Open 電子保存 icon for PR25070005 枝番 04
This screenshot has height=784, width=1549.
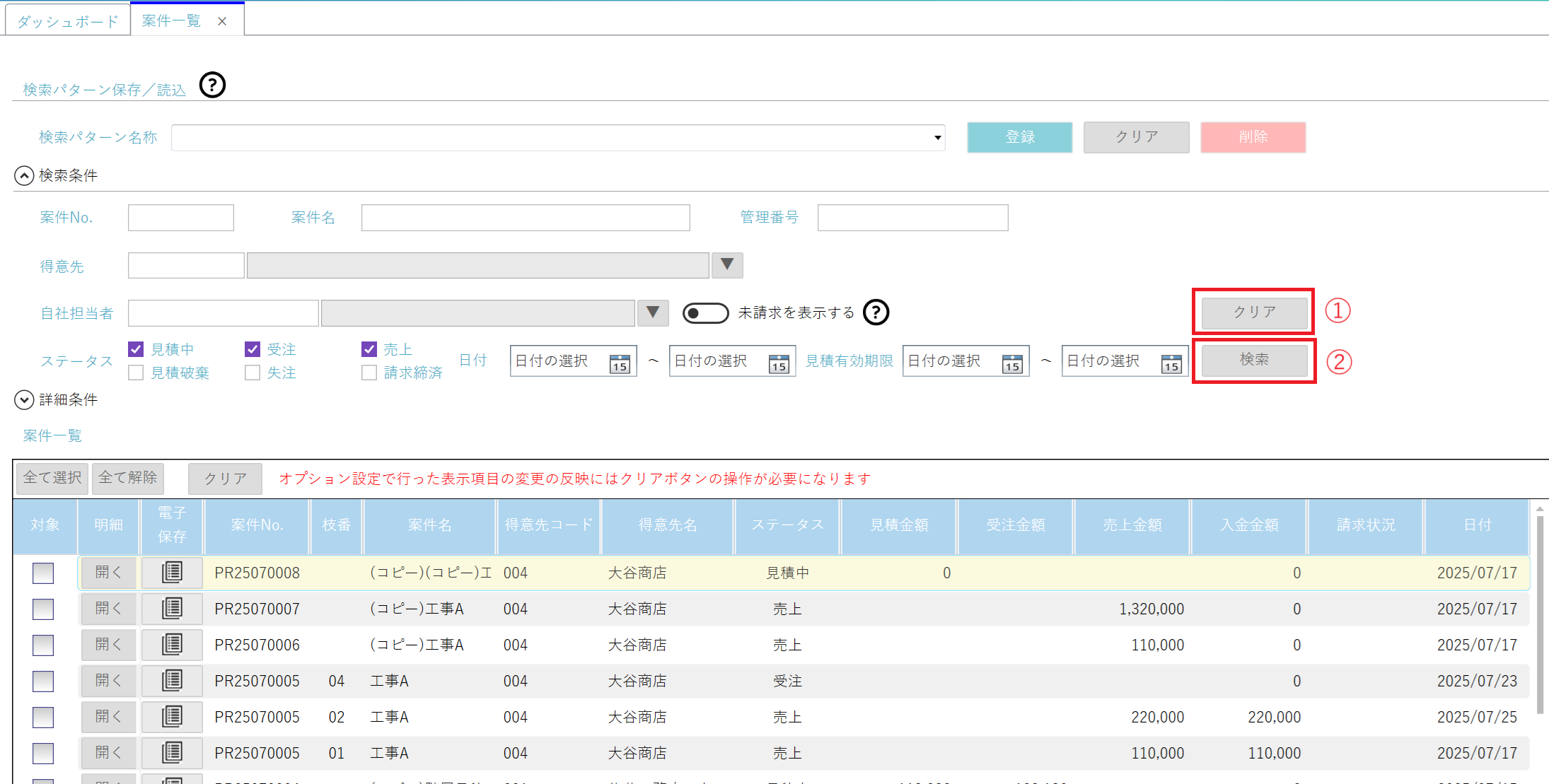[172, 680]
